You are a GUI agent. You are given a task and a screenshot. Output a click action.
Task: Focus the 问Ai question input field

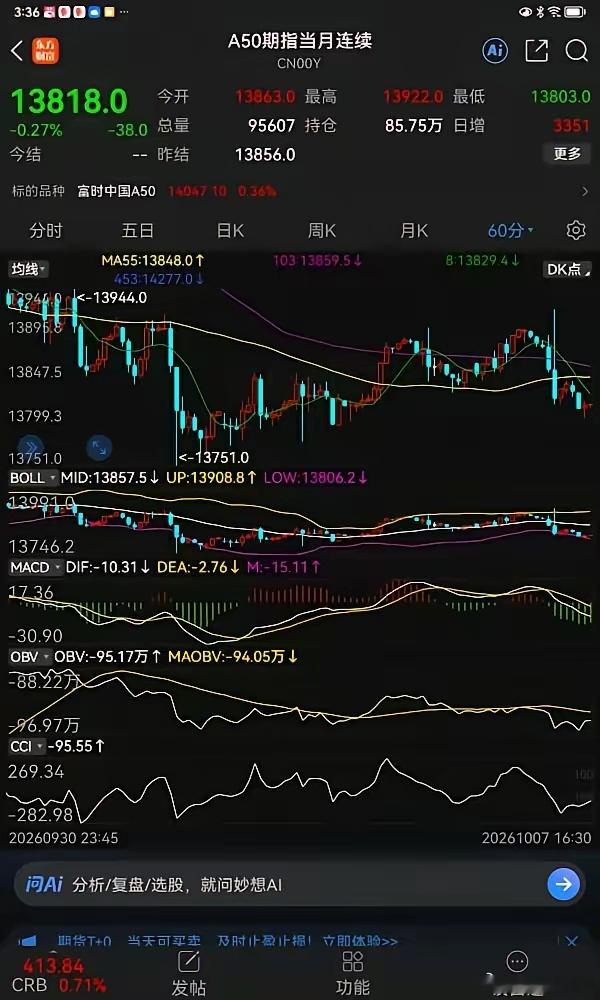point(300,885)
